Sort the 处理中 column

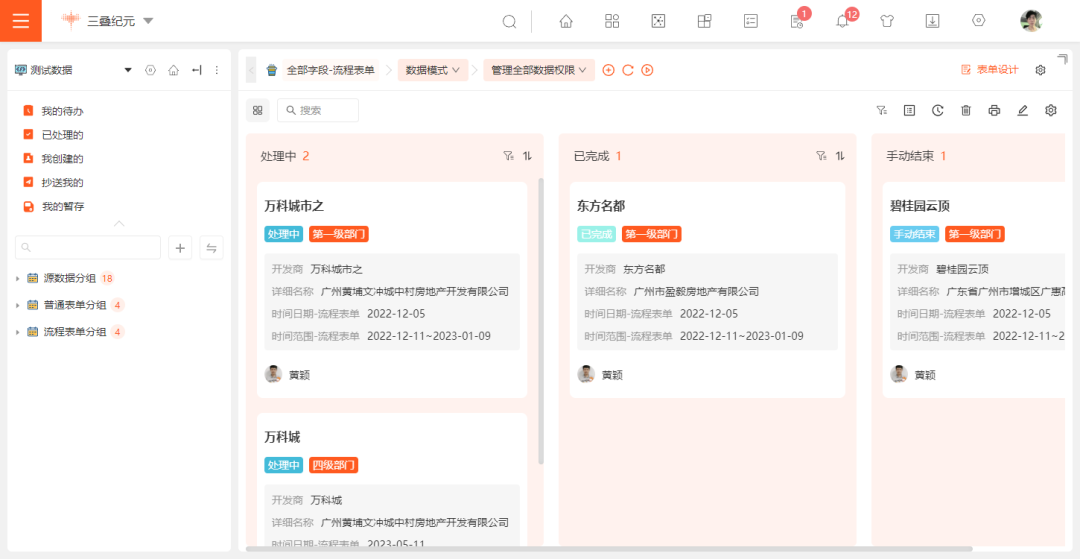(x=528, y=156)
